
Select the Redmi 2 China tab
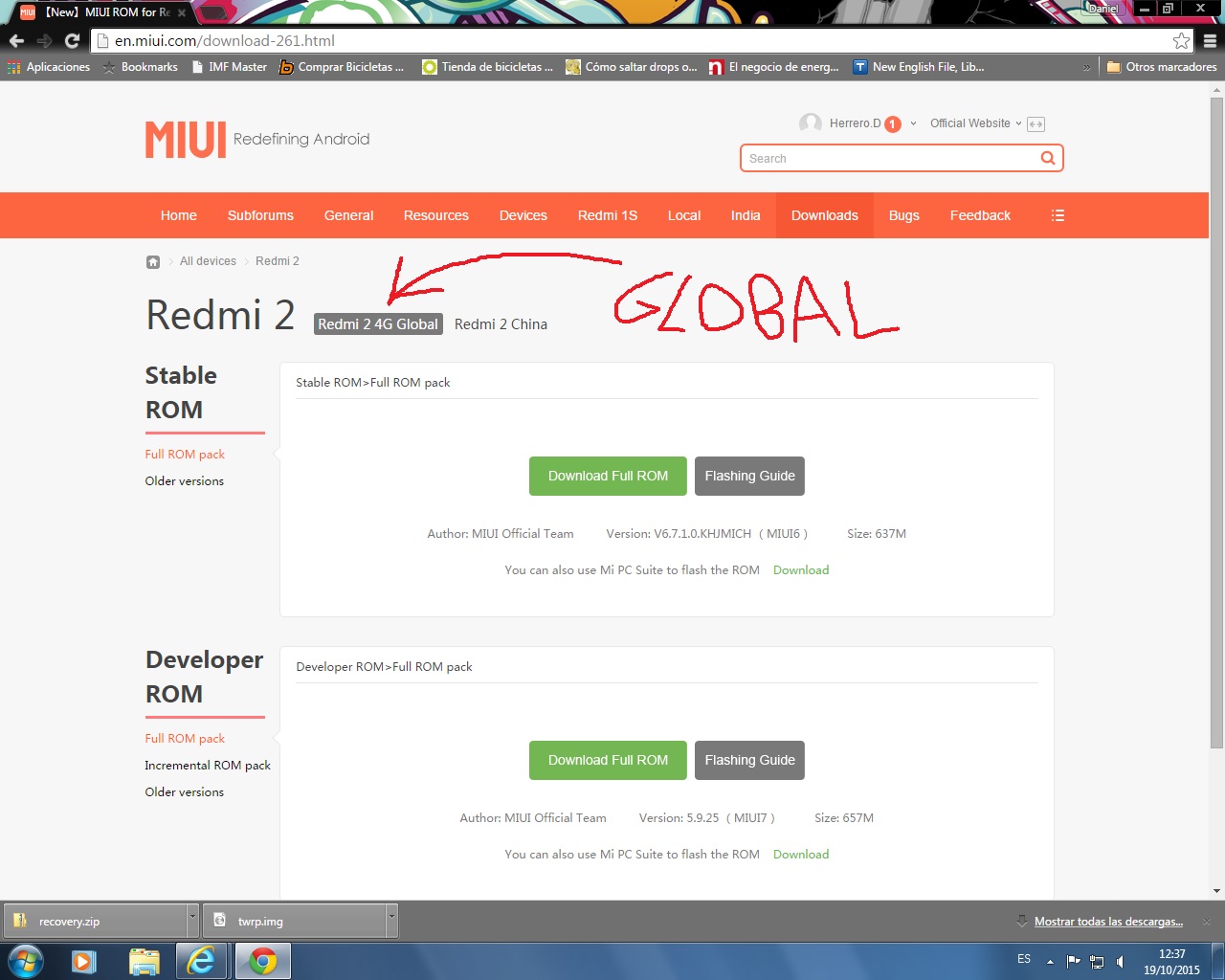pyautogui.click(x=501, y=324)
